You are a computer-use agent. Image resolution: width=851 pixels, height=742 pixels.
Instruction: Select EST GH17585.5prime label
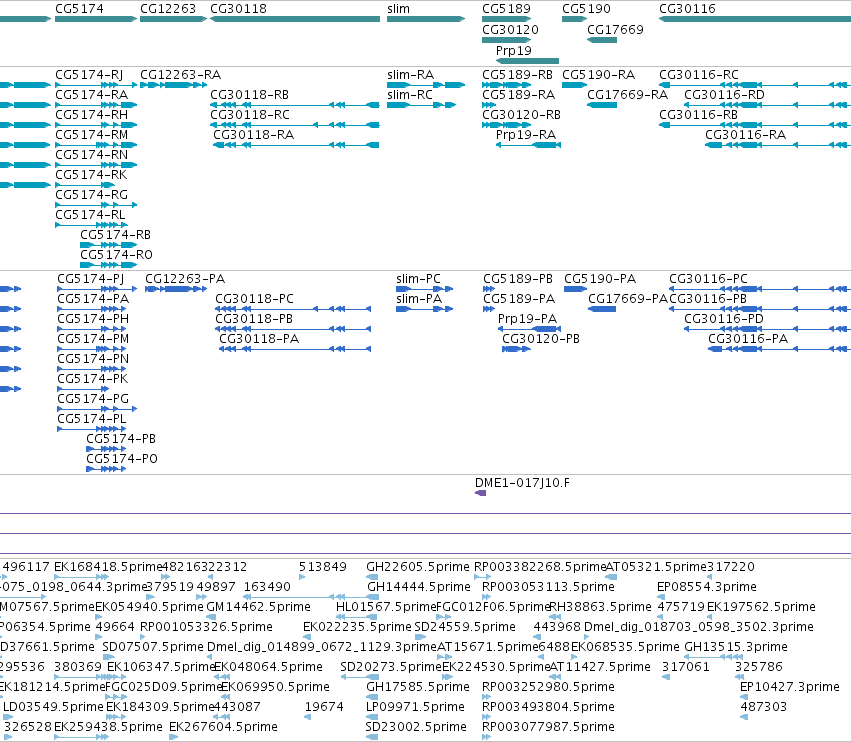pyautogui.click(x=418, y=687)
